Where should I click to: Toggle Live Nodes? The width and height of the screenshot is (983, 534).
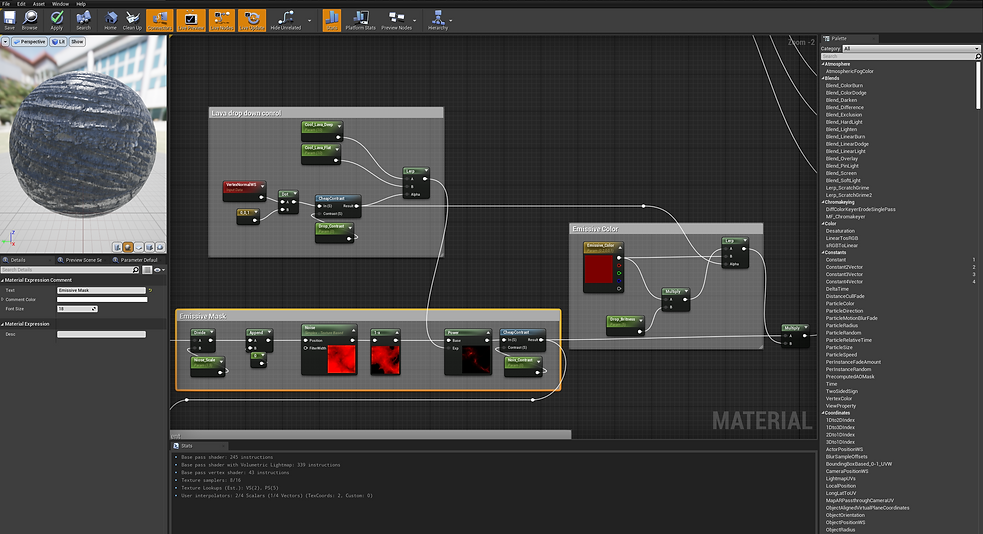click(221, 20)
